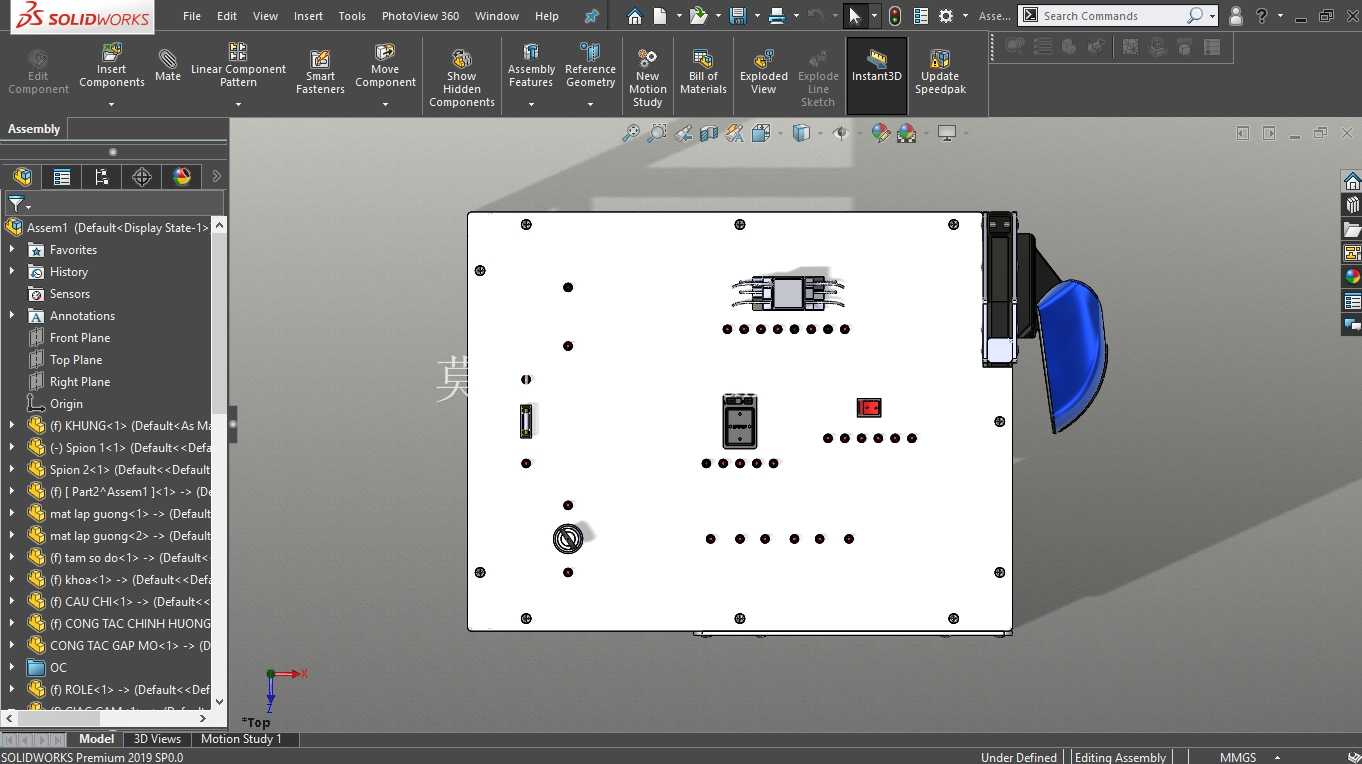This screenshot has width=1362, height=764.
Task: Open the DisplayManager color ball tab
Action: 182,177
